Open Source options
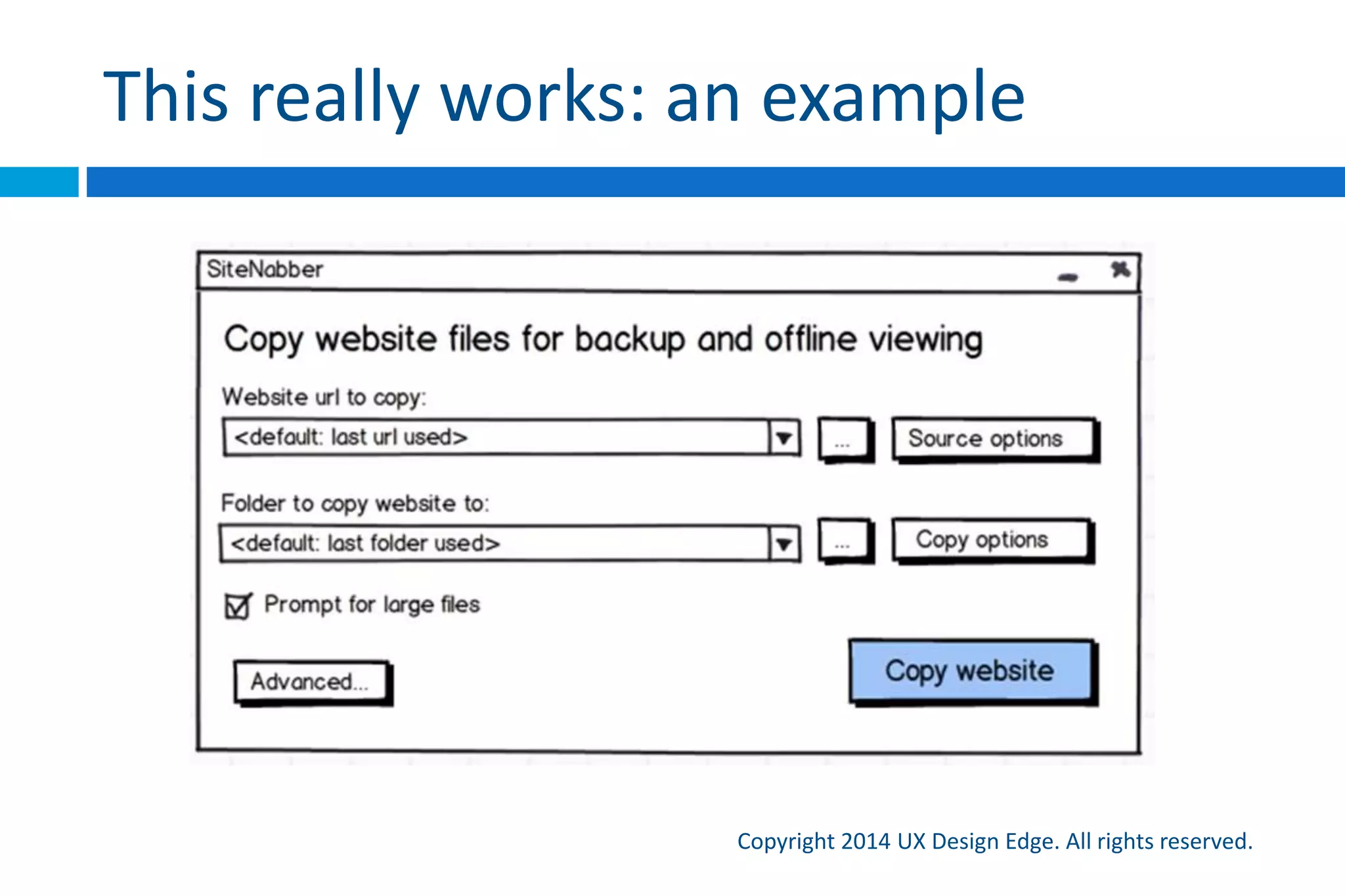The width and height of the screenshot is (1345, 896). [994, 439]
